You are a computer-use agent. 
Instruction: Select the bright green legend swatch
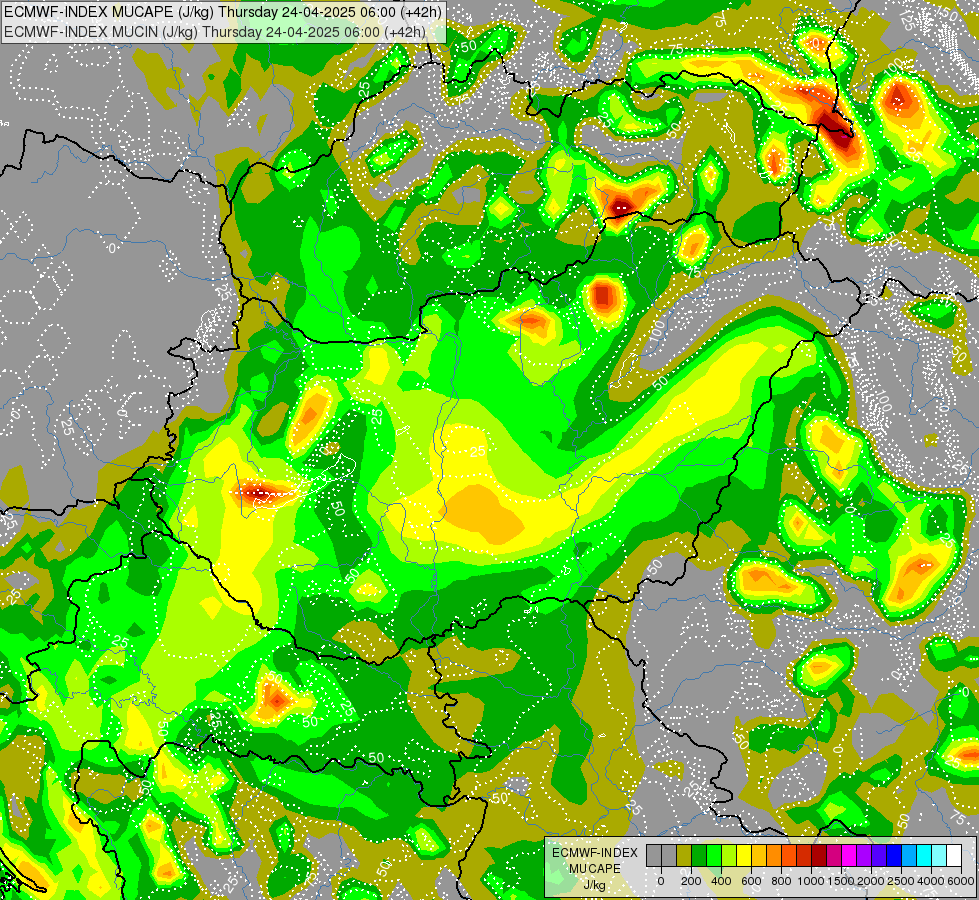point(714,855)
